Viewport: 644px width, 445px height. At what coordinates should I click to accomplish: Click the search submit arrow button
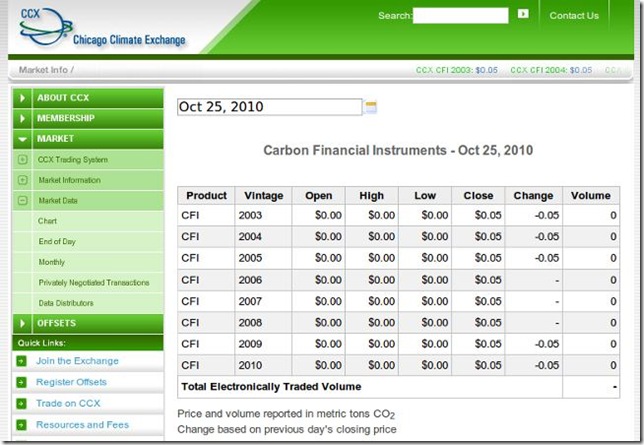[x=523, y=15]
